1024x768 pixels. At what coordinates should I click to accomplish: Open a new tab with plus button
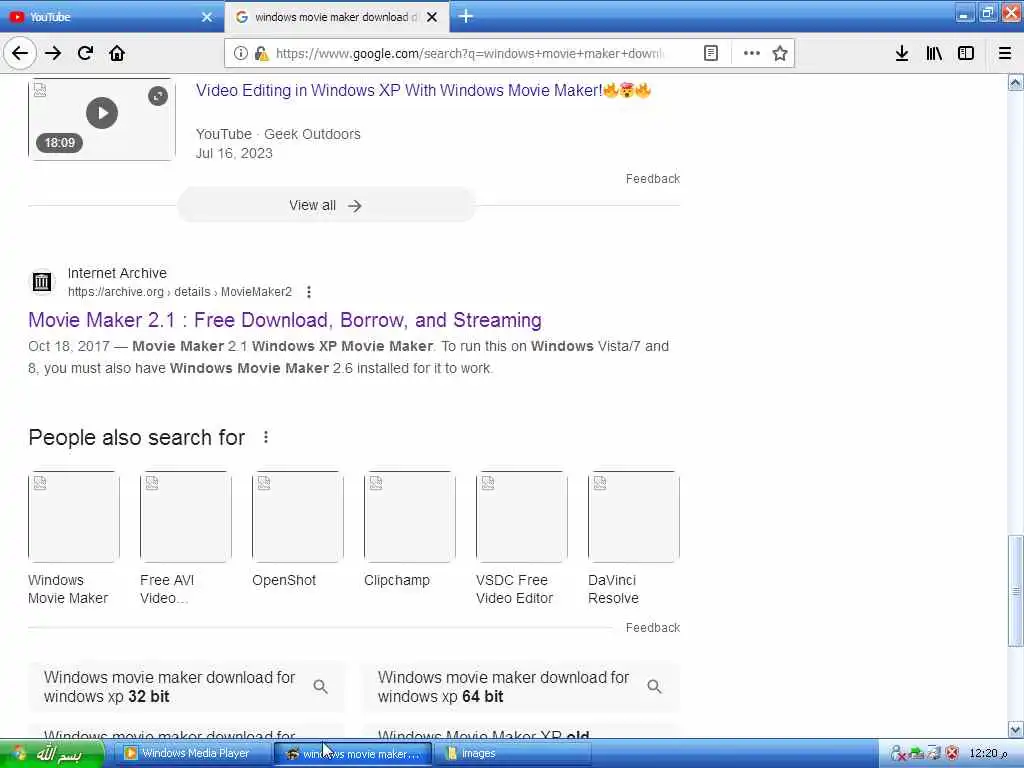point(466,16)
